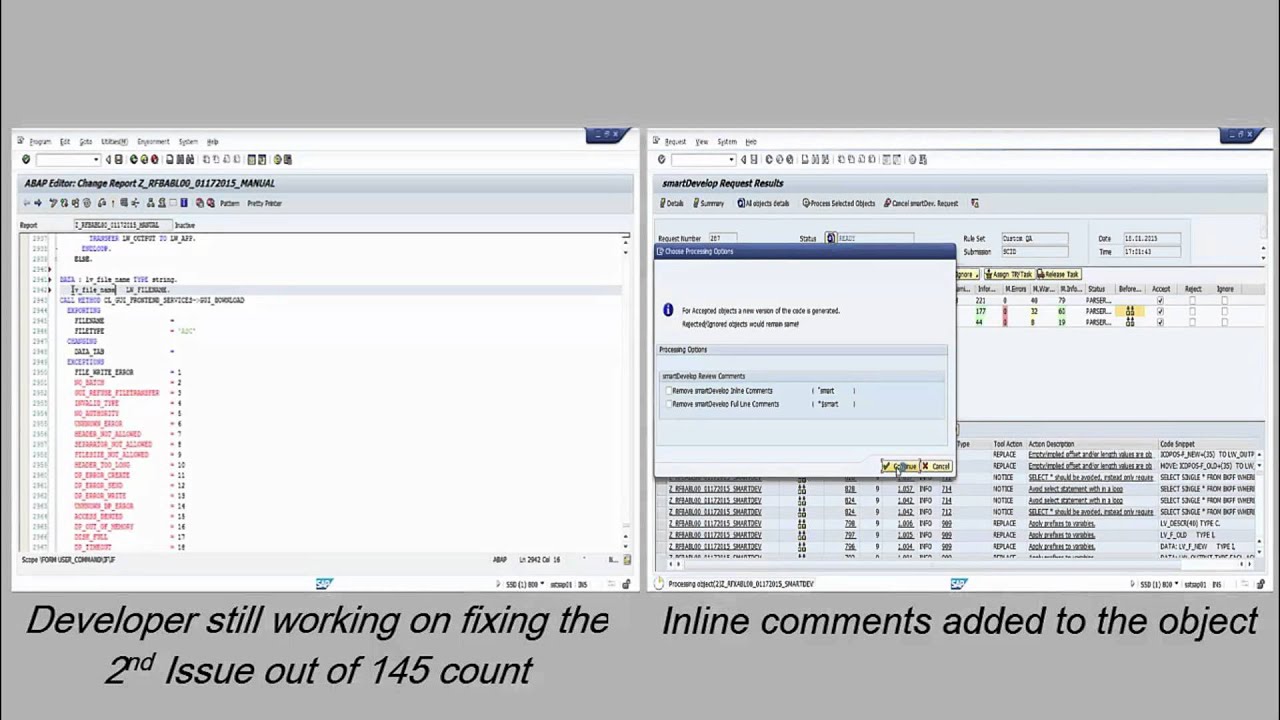Enable Remove smartDevelop Full Line Comments

667,404
